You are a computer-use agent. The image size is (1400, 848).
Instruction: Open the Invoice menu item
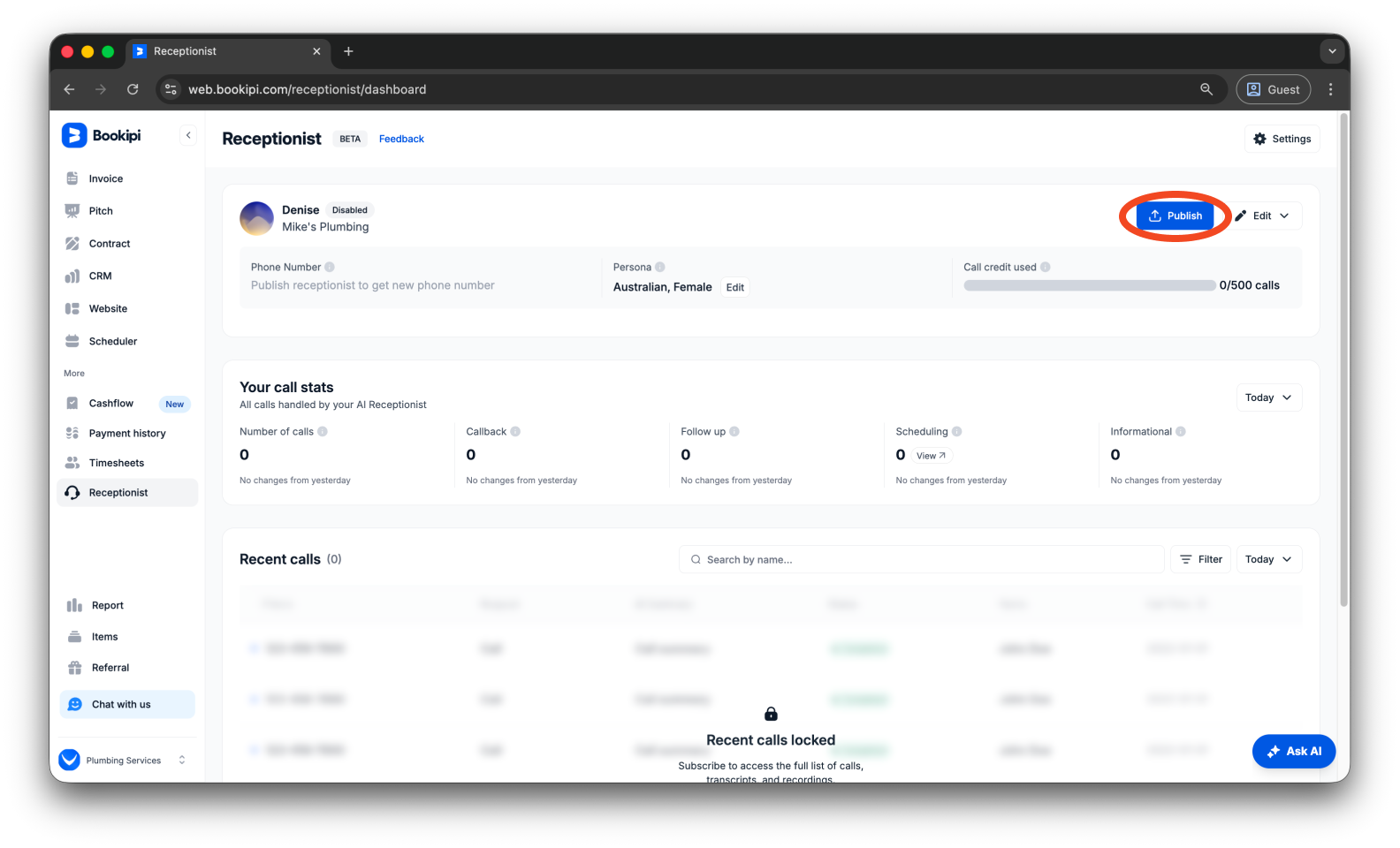(x=127, y=178)
